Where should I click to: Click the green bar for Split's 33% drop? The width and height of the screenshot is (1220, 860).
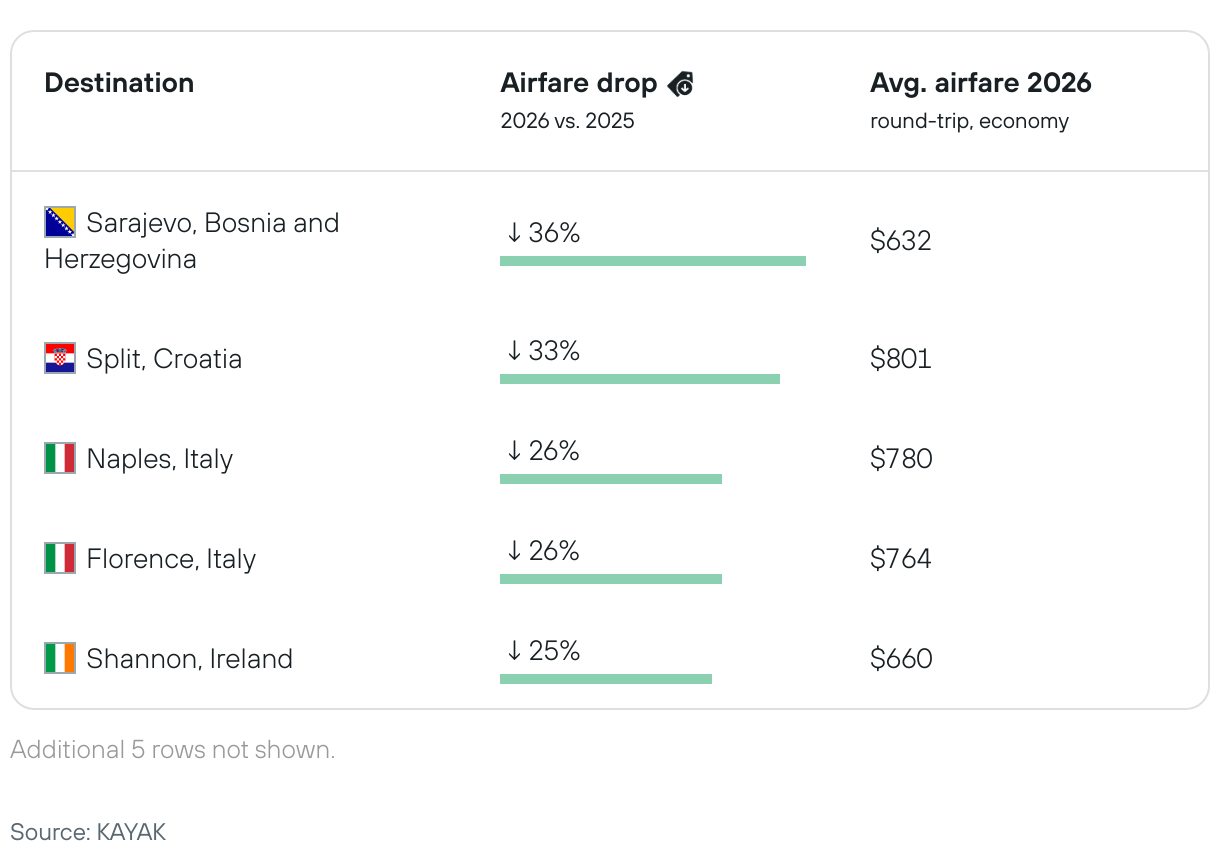coord(639,379)
